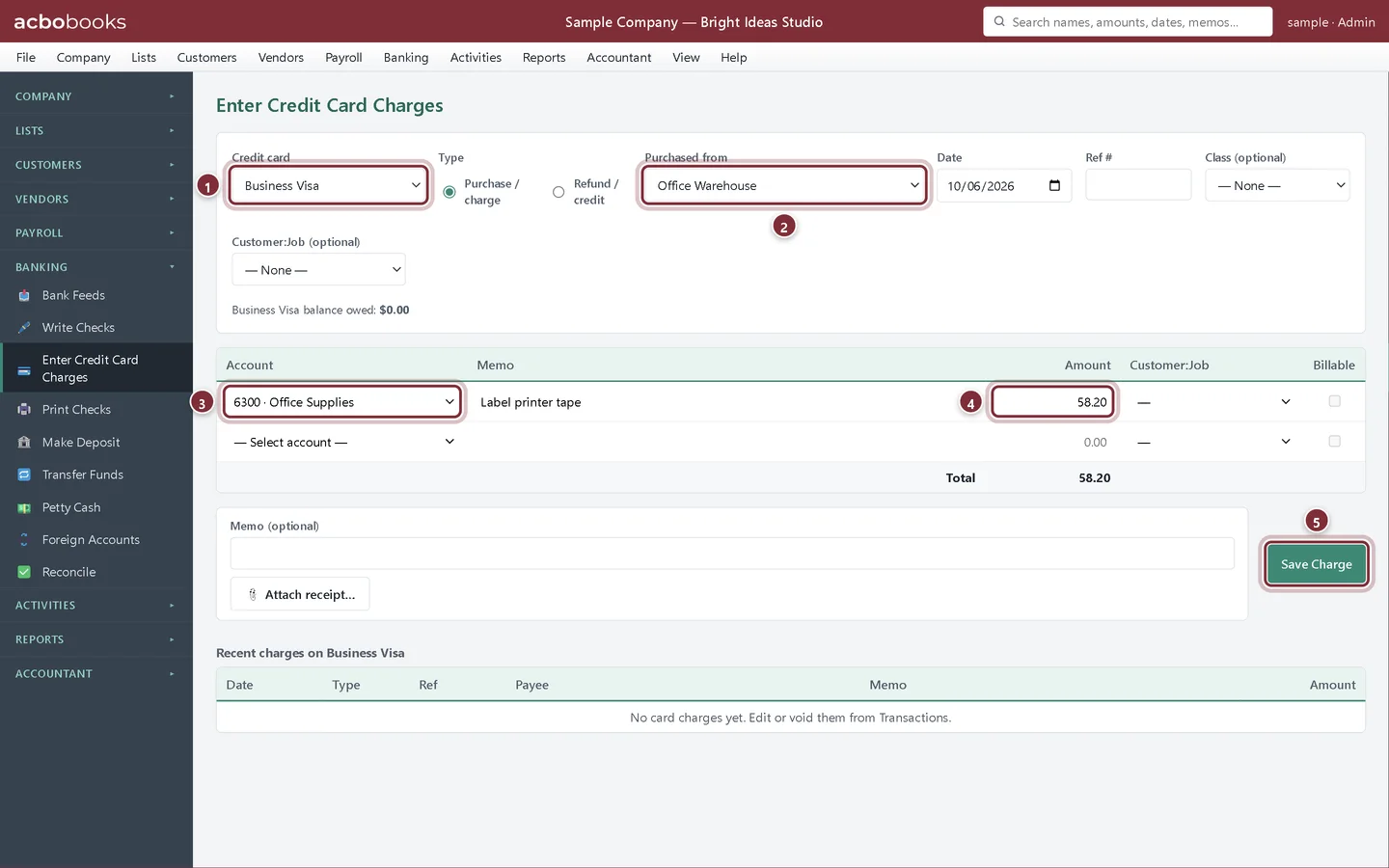The width and height of the screenshot is (1389, 868).
Task: Click the Ref # input field
Action: pyautogui.click(x=1138, y=185)
